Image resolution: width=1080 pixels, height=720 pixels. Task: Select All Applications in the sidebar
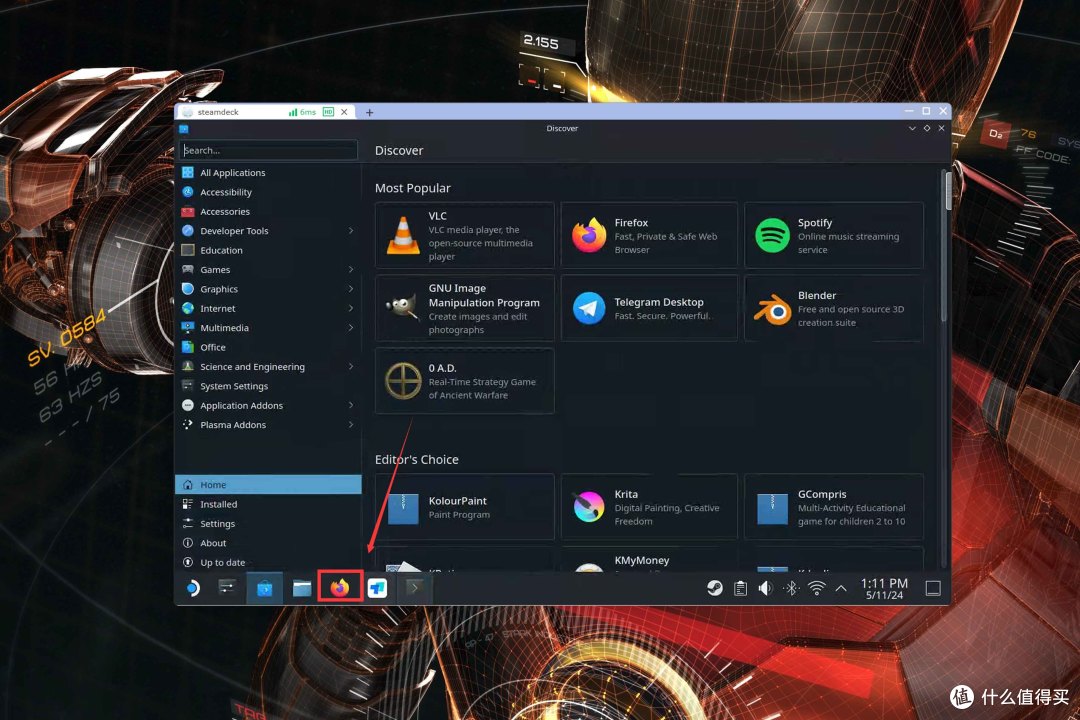click(268, 172)
